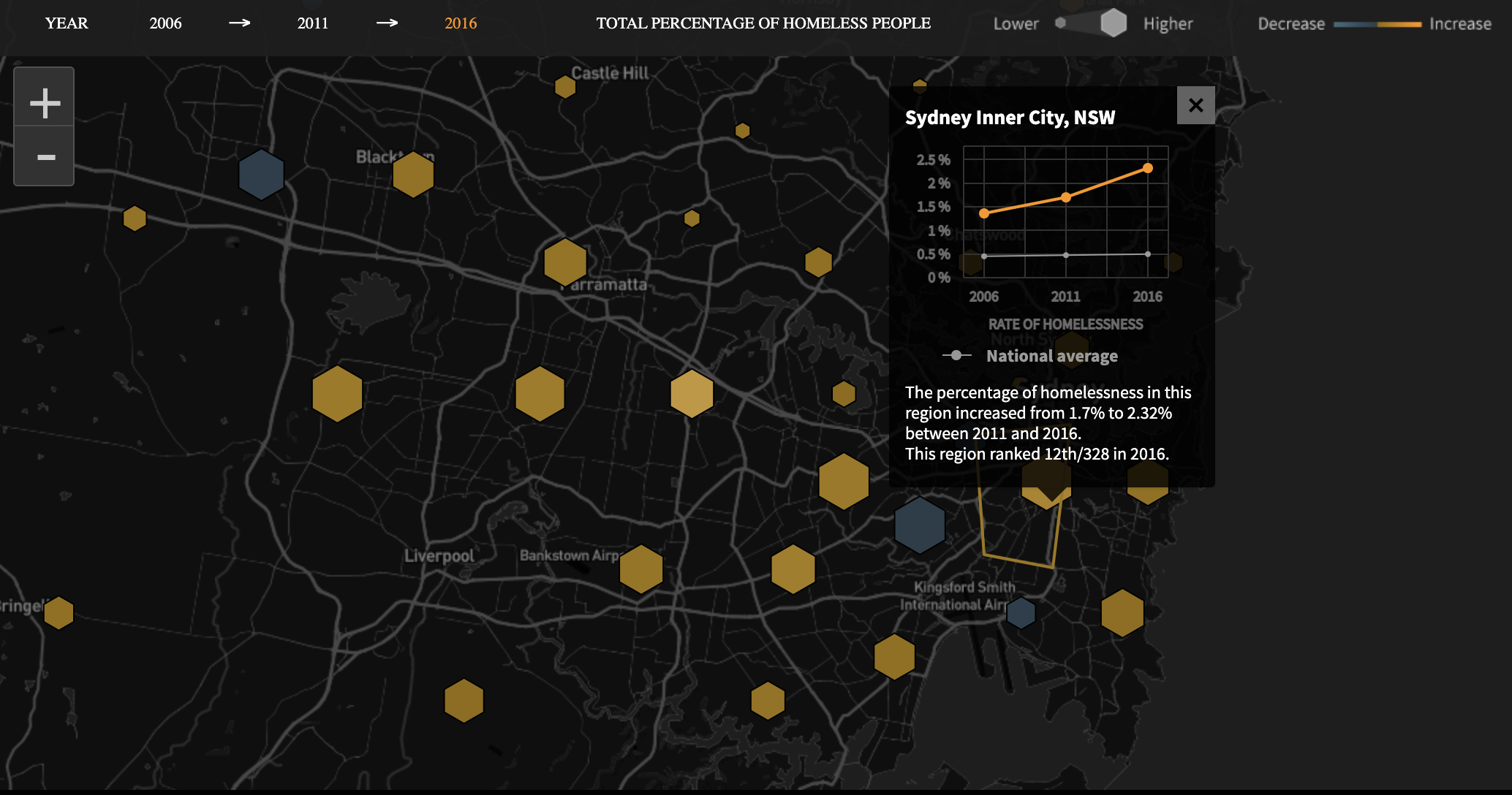Screen dimensions: 1512x795
Task: Select the 2016 year option
Action: click(x=461, y=23)
